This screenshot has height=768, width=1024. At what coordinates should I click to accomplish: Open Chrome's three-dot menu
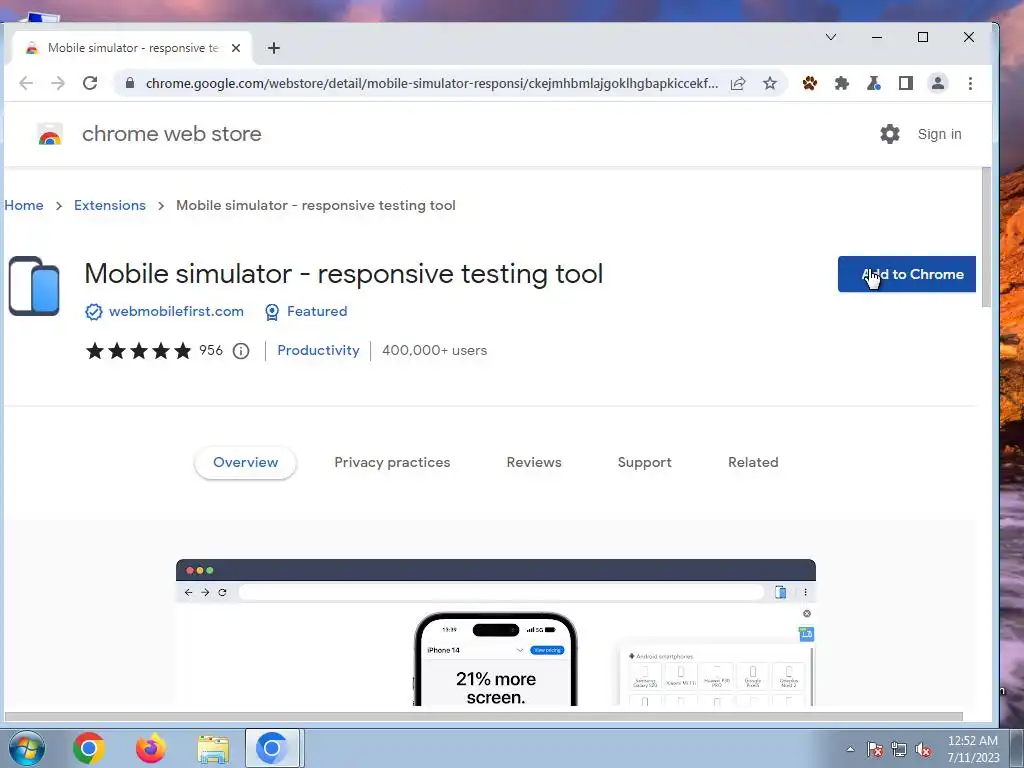[970, 83]
